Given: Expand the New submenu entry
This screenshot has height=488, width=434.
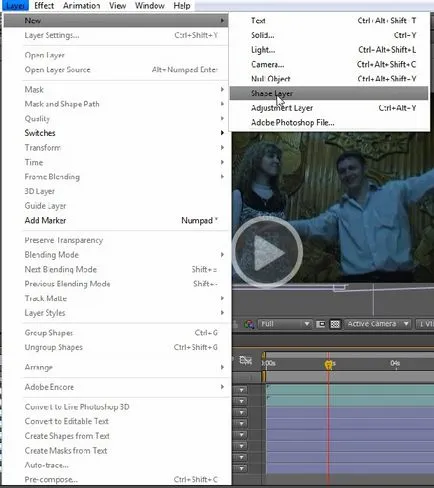Looking at the screenshot, I should pyautogui.click(x=116, y=21).
